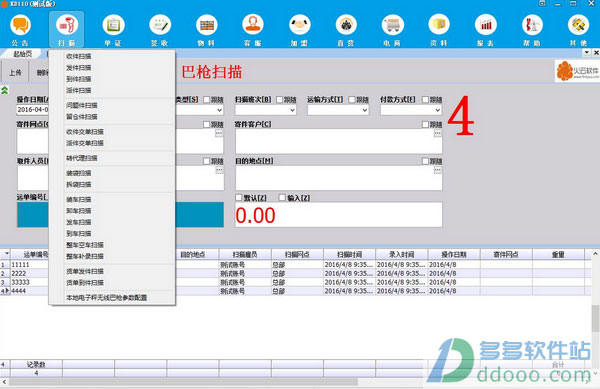This screenshot has width=600, height=389.
Task: Click the vertical scrollbar of the records grid
Action: [x=595, y=317]
